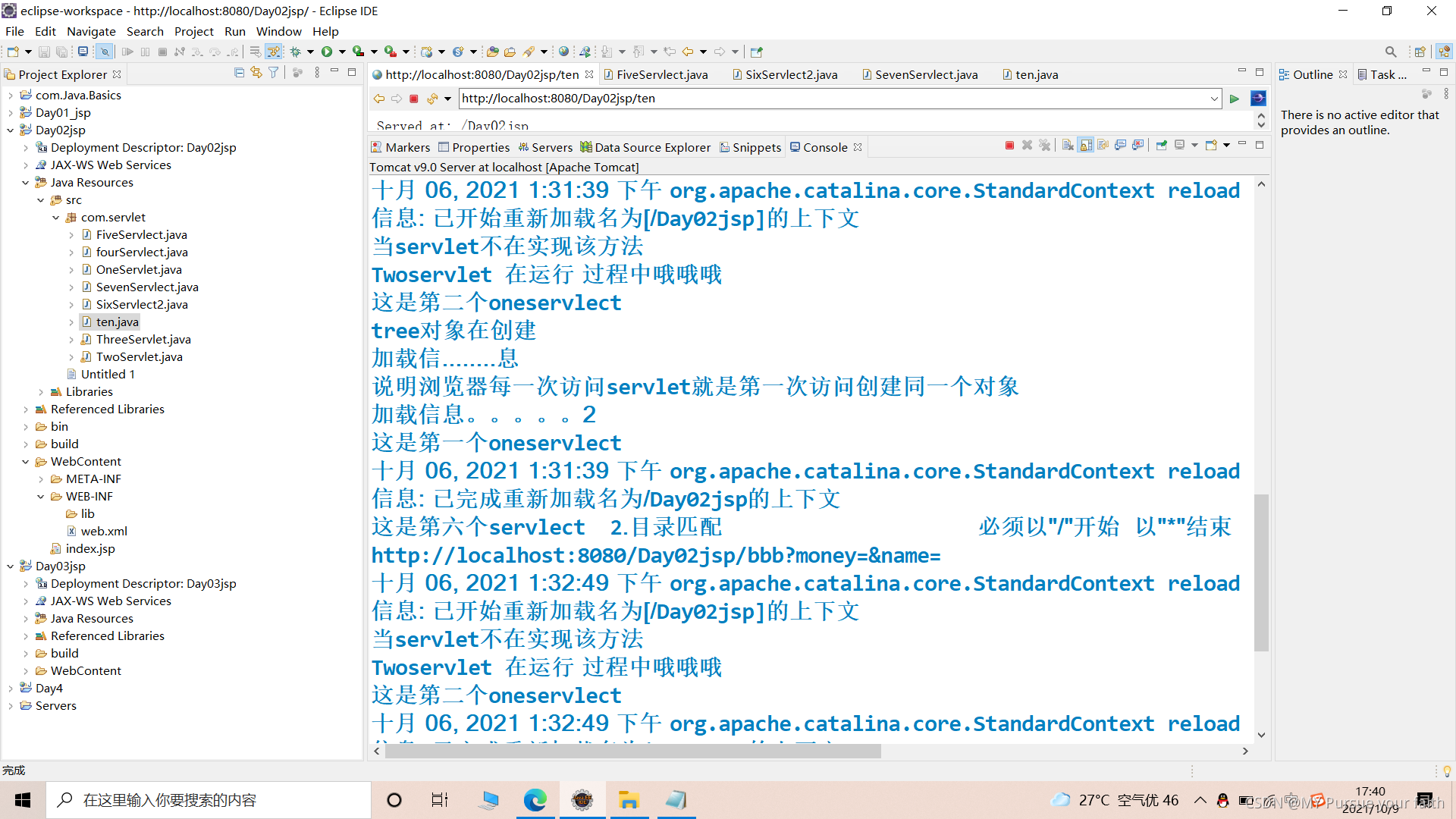This screenshot has height=819, width=1456.
Task: Click Collapse All in Project Explorer
Action: pos(239,74)
